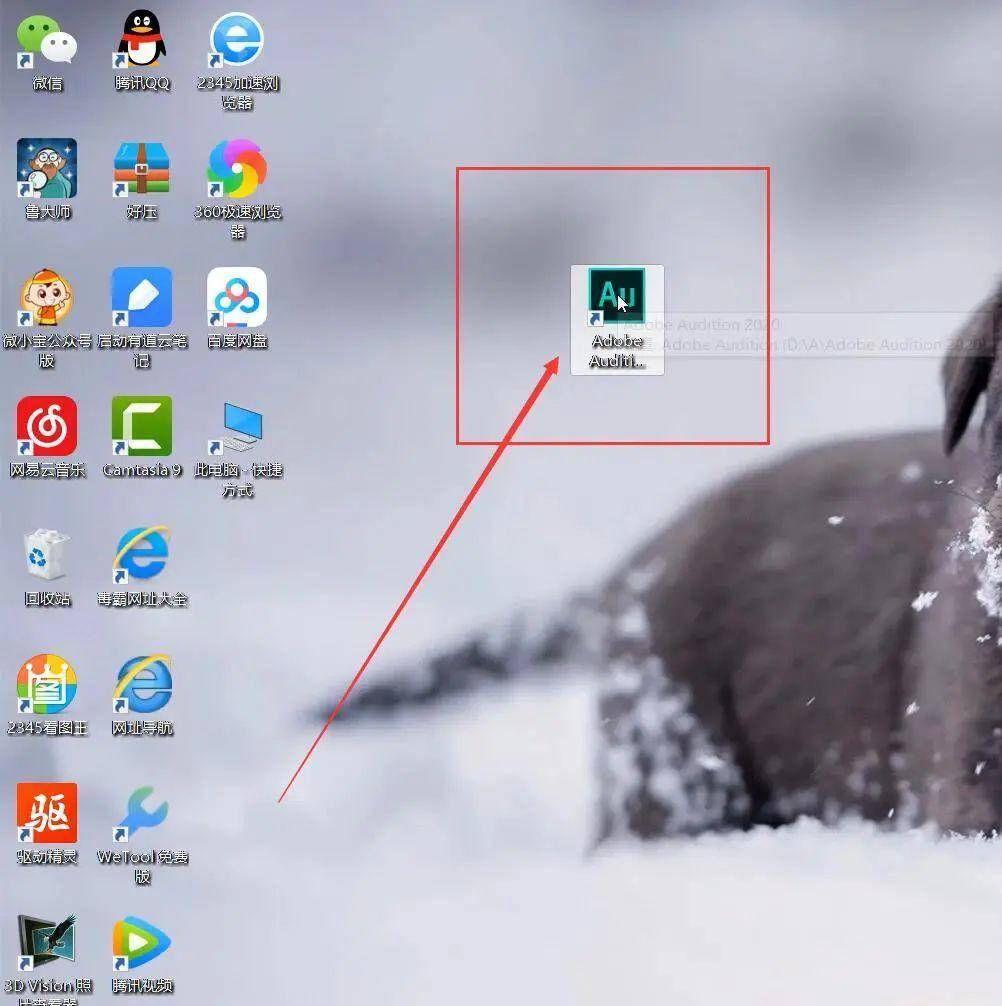Select the 网址导航 browser shortcut
Viewport: 1002px width, 1006px height.
142,685
